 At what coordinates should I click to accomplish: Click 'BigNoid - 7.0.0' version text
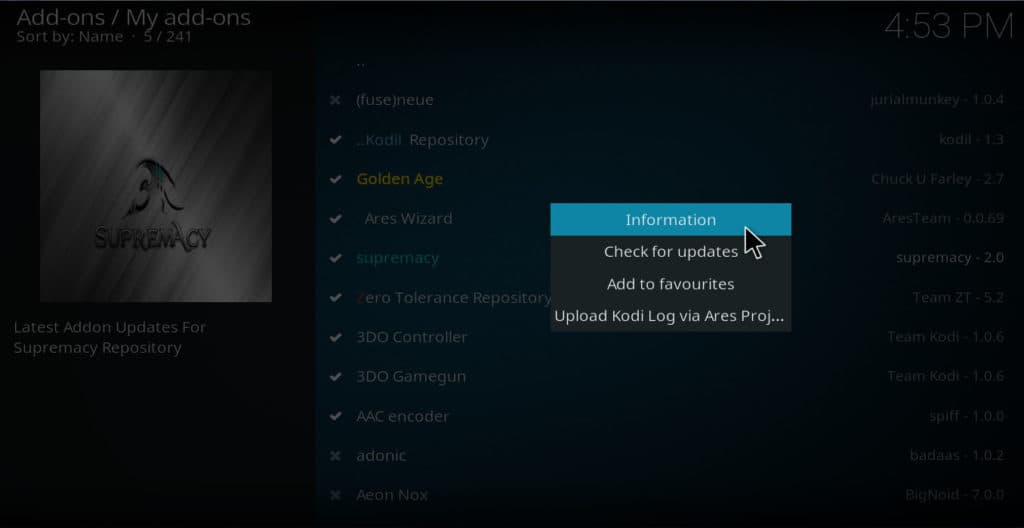[955, 495]
